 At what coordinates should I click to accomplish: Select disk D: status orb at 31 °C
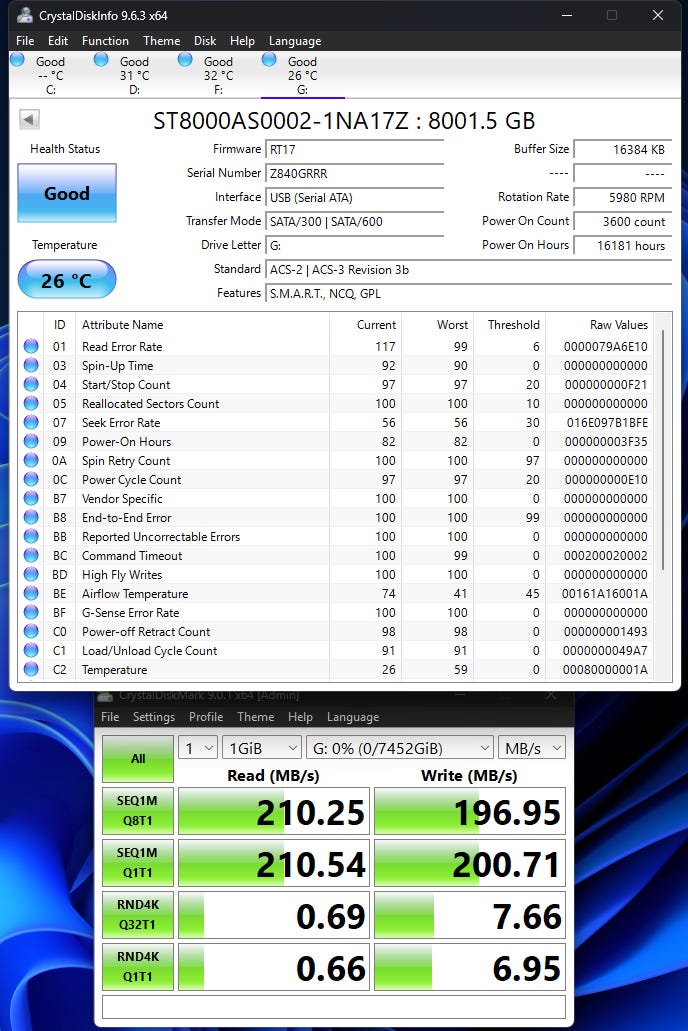[x=101, y=60]
